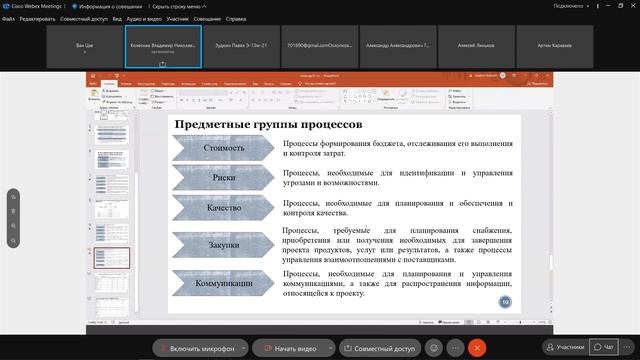Click the Коммуникации arrow shape on slide
The width and height of the screenshot is (640, 360).
point(223,283)
